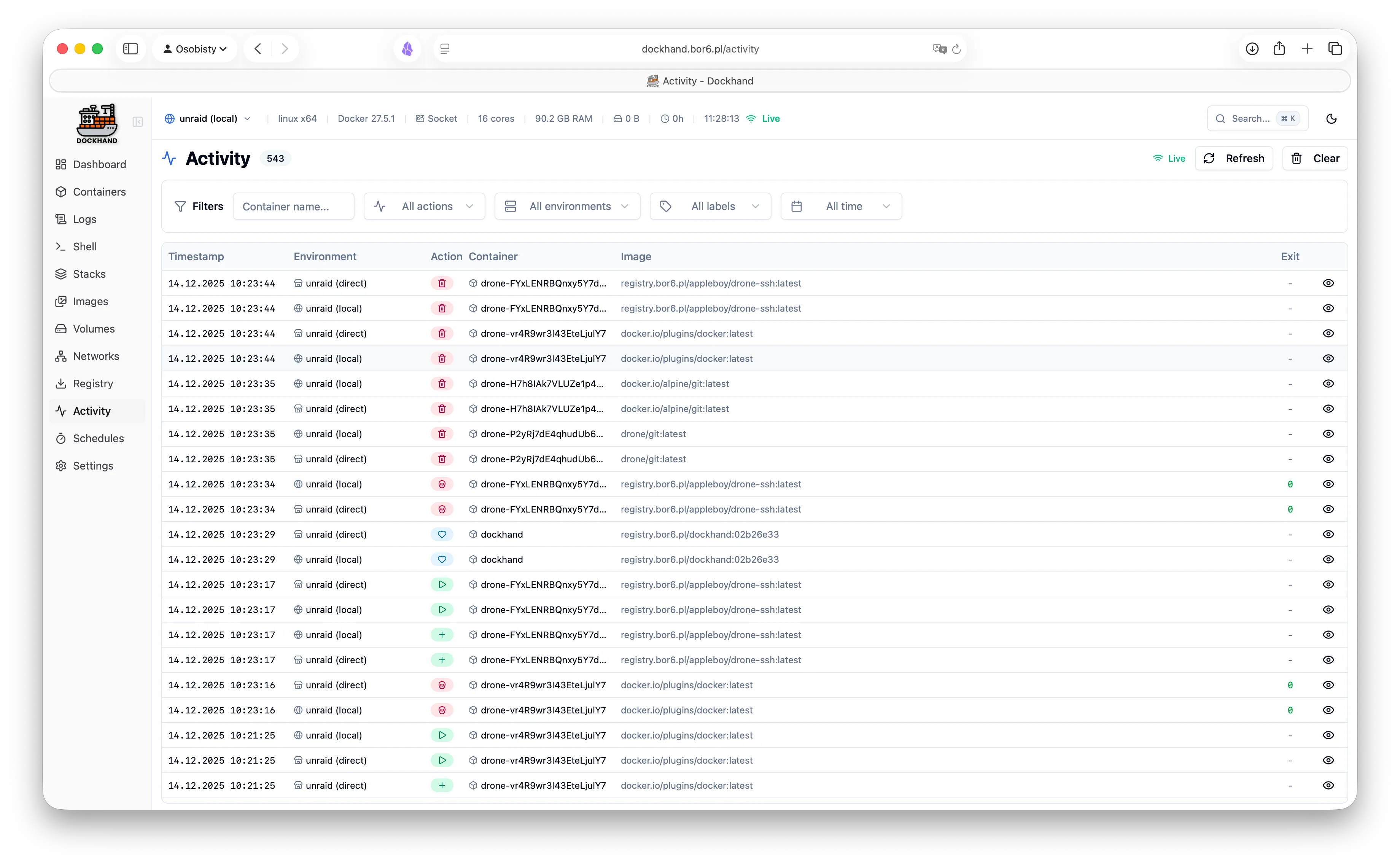
Task: Click the heart health icon for dockhand (direct)
Action: [441, 534]
